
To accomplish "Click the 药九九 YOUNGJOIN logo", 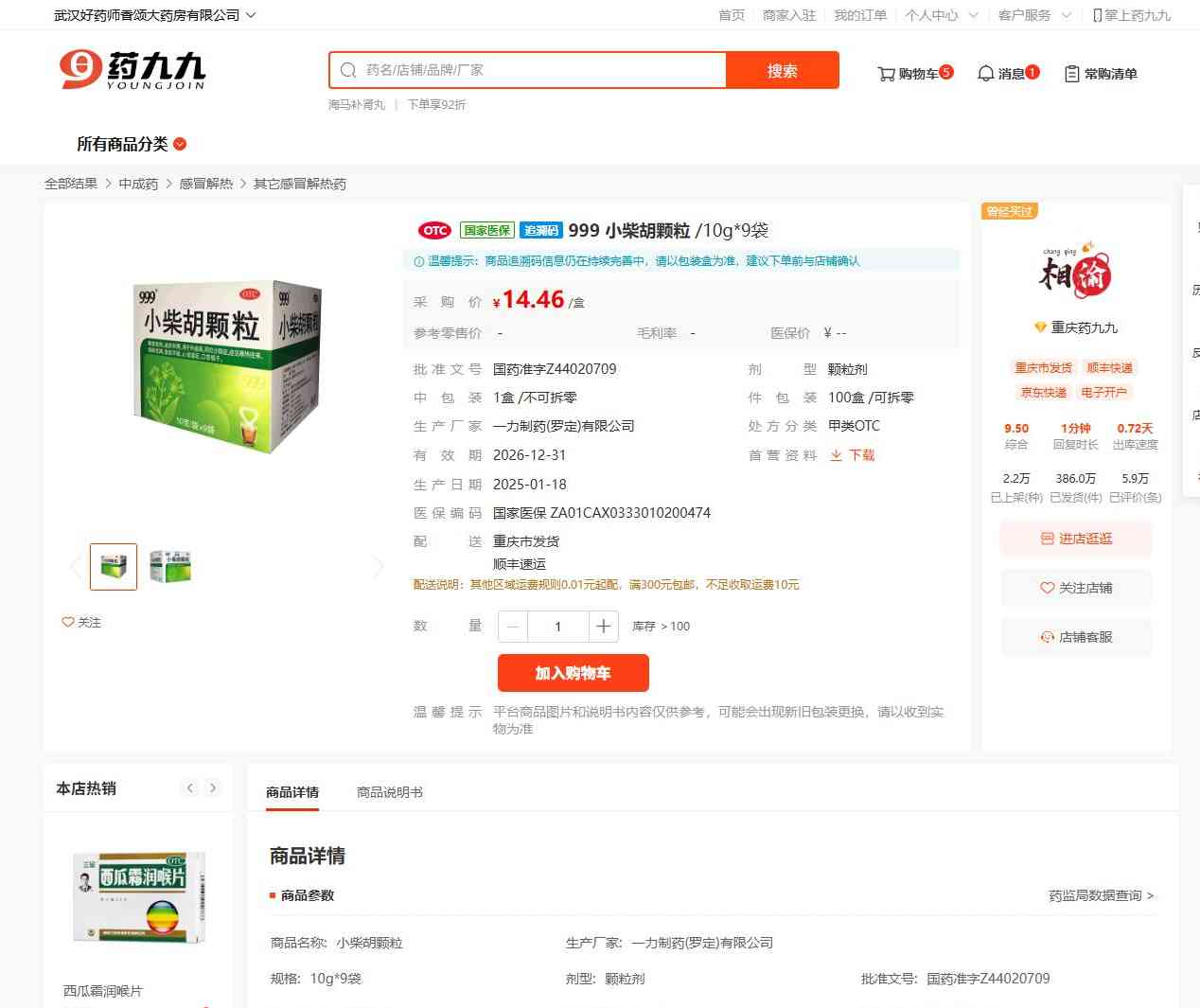I will click(132, 70).
